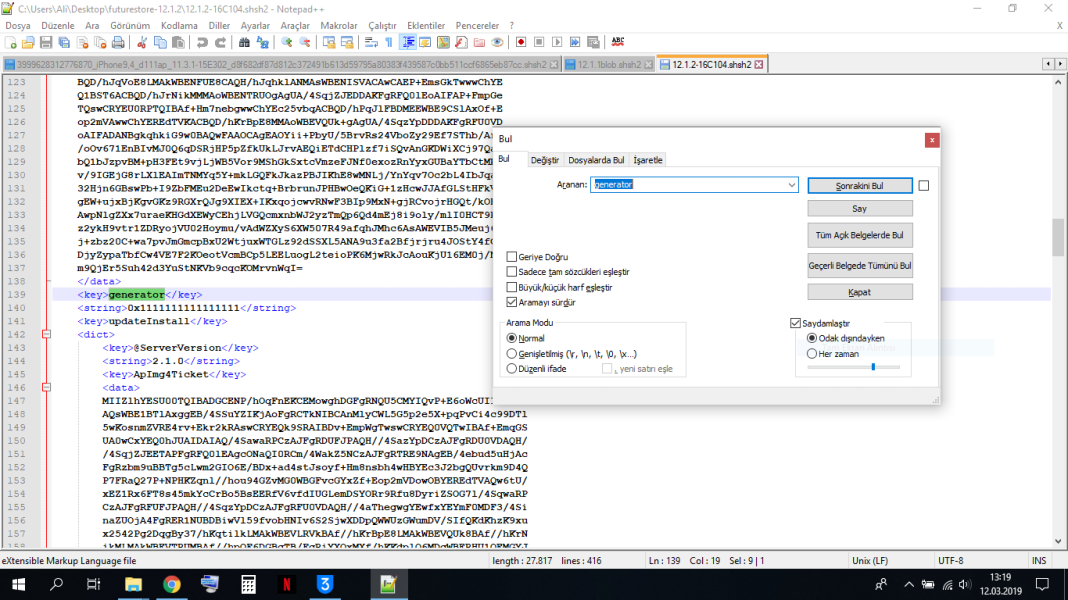Click the Undo arrow icon
1068x600 pixels.
click(202, 42)
